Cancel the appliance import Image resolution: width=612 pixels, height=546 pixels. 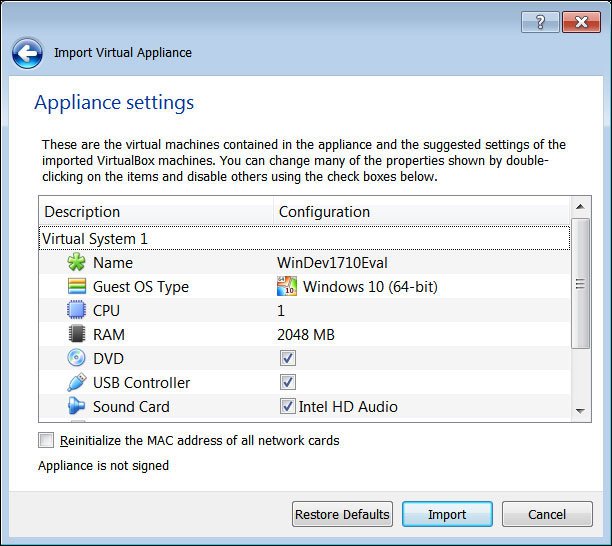547,515
